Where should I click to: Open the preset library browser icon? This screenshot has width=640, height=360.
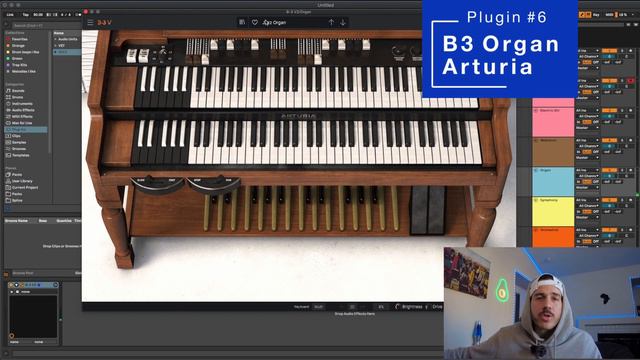coord(242,22)
